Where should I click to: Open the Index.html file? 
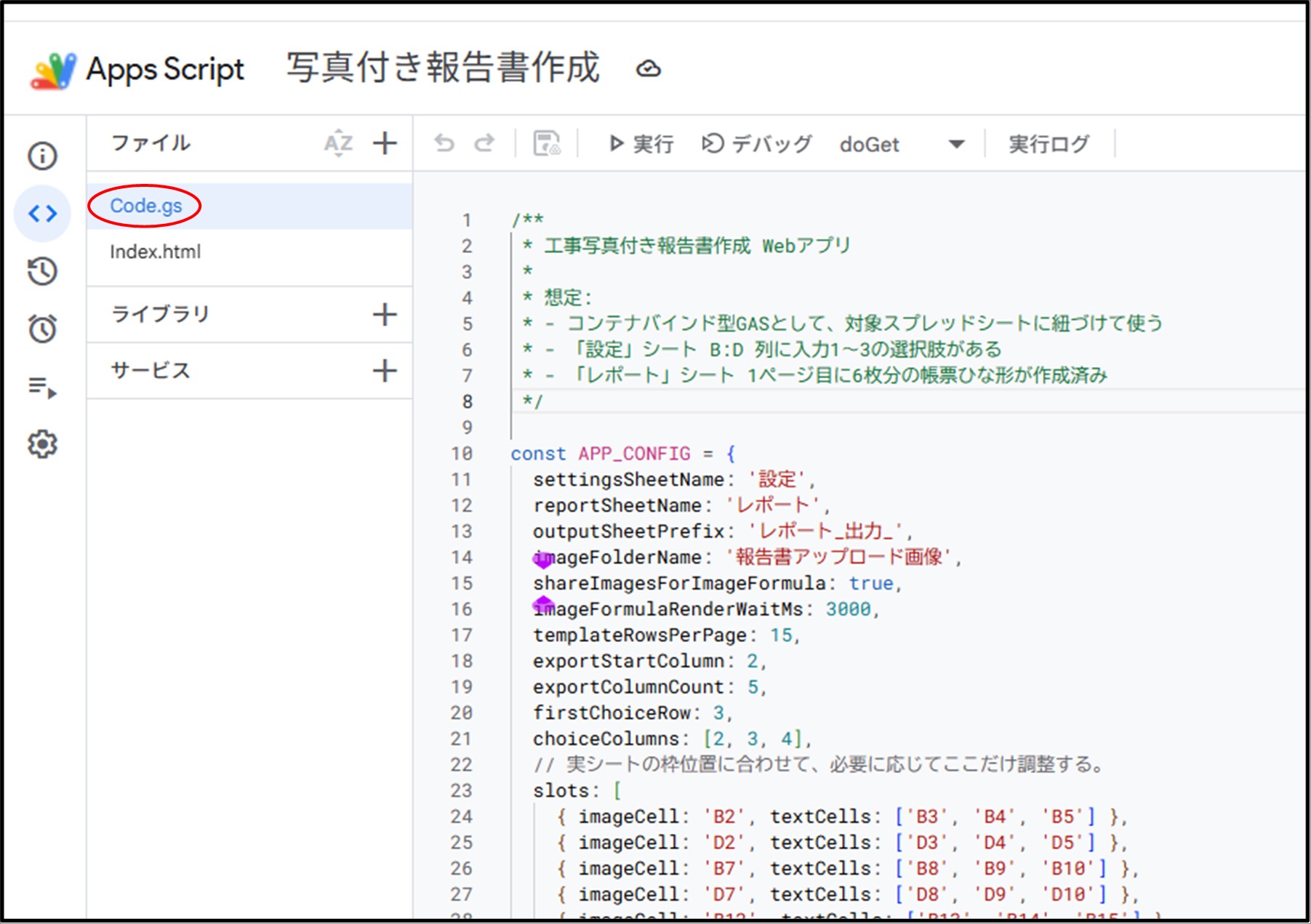coord(249,252)
